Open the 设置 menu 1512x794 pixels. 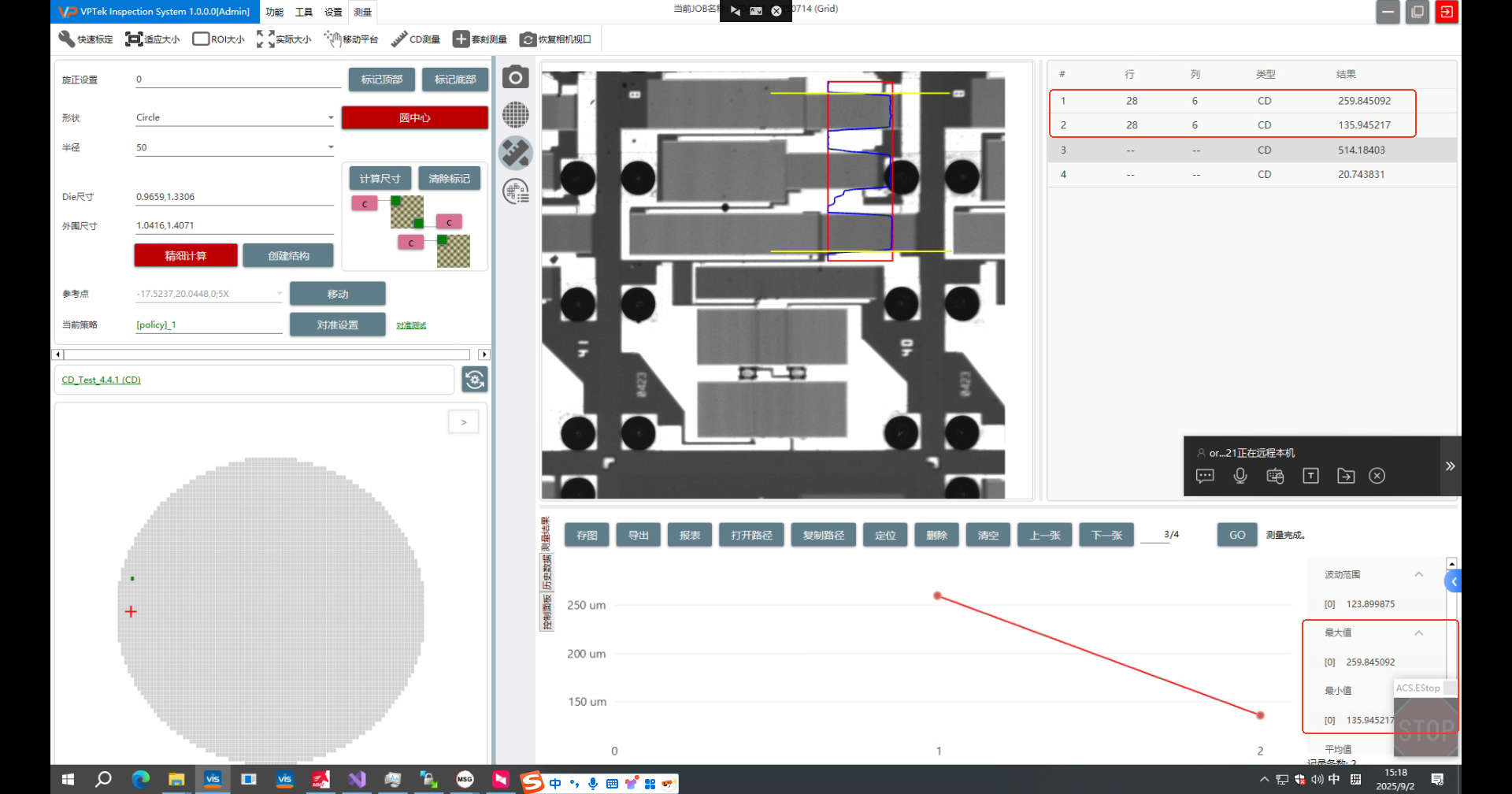(x=333, y=12)
